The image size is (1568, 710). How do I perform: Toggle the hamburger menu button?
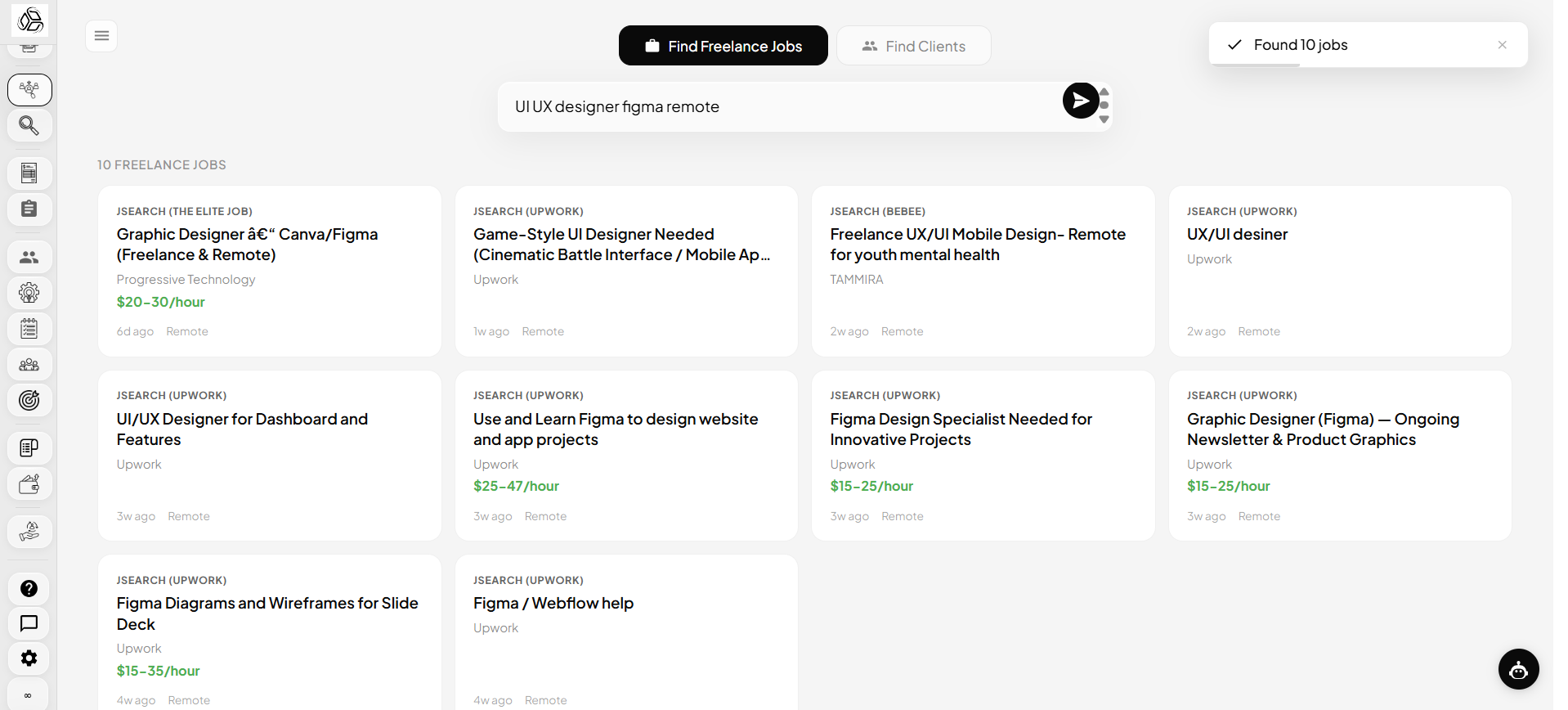click(x=101, y=36)
